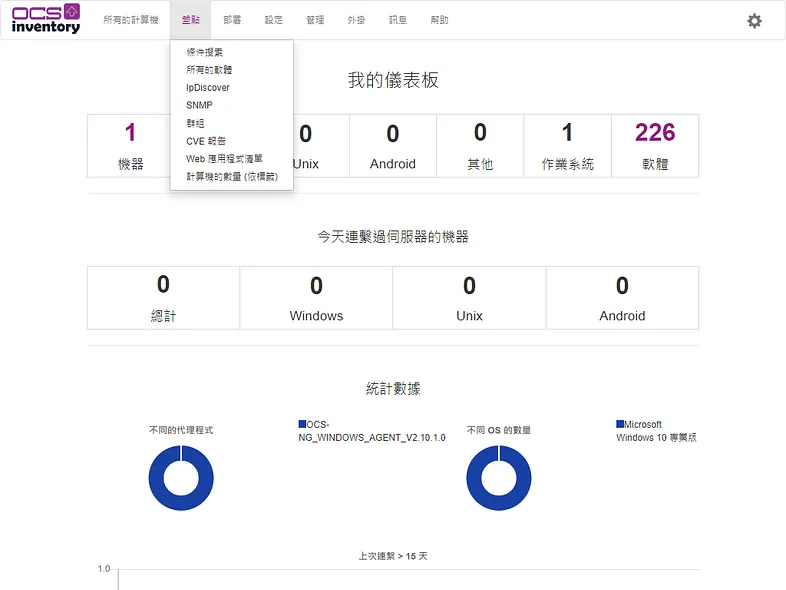Select 計算機的數量 (依標籤) menu entry
The width and height of the screenshot is (786, 590).
[x=232, y=176]
